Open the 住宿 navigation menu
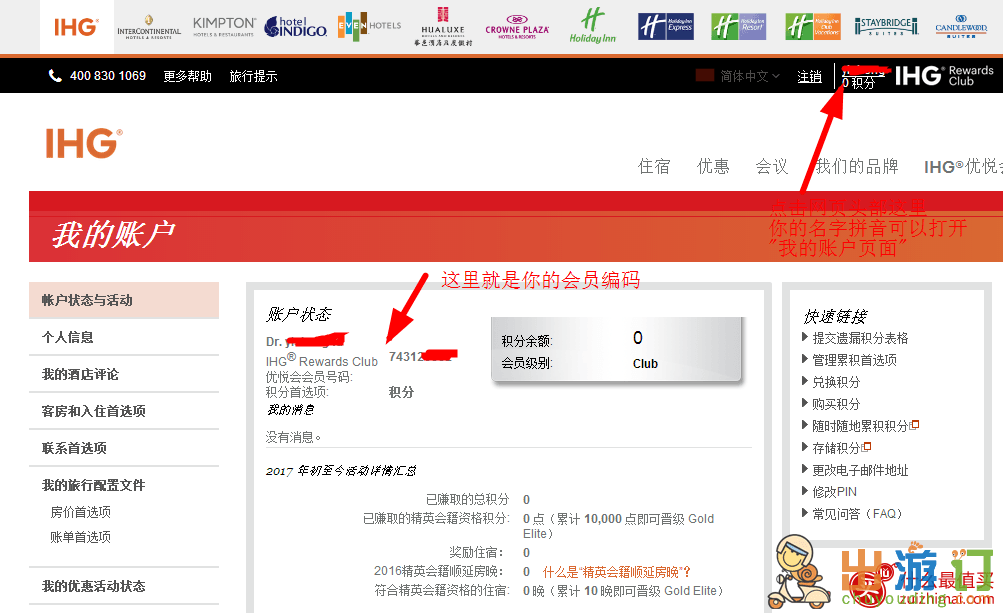This screenshot has width=1003, height=613. (x=654, y=166)
